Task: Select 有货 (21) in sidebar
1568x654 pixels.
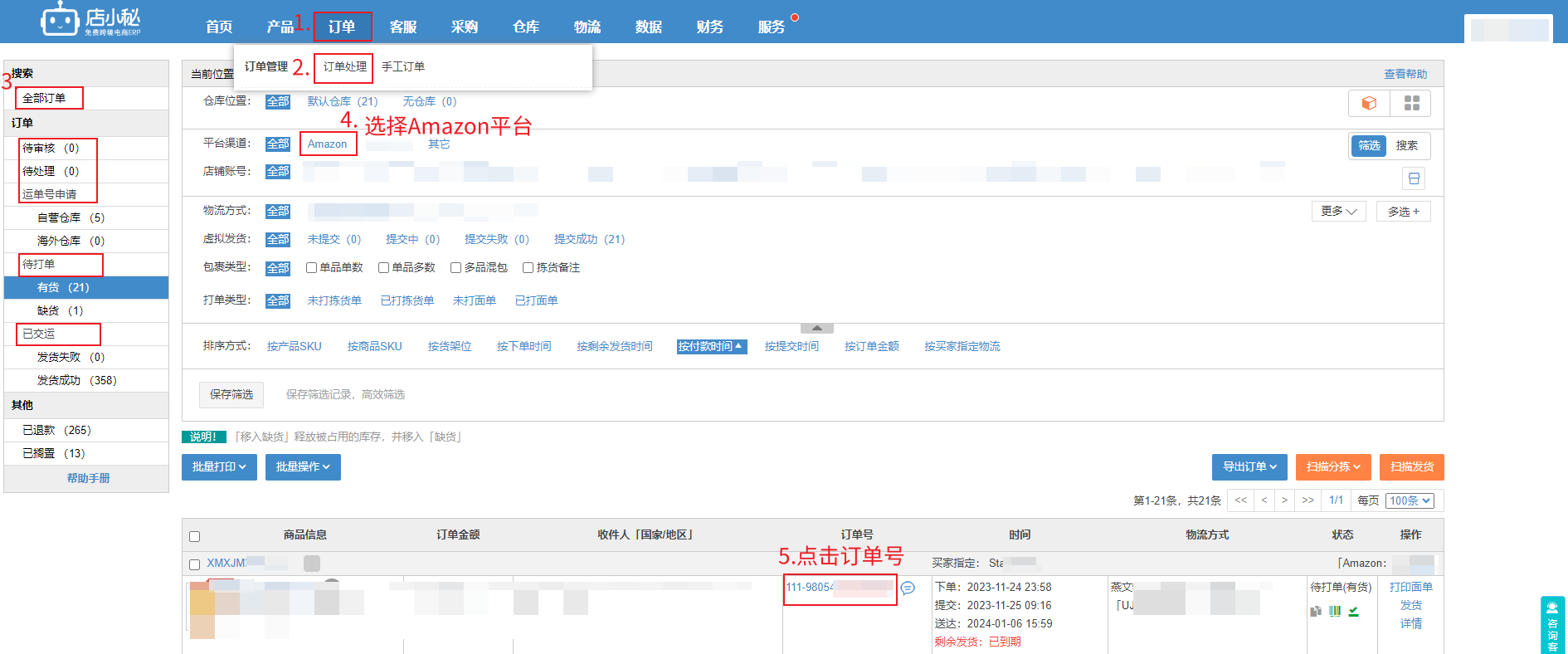Action: point(86,288)
